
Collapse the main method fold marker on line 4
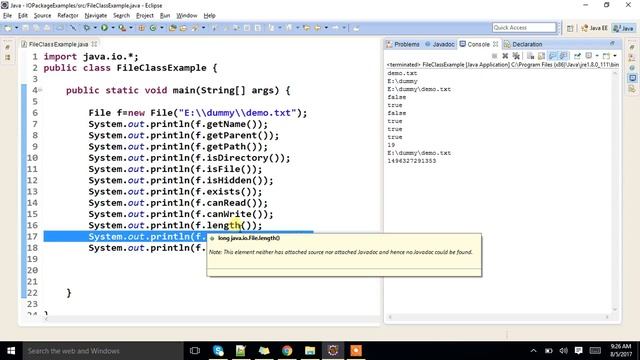[x=40, y=90]
